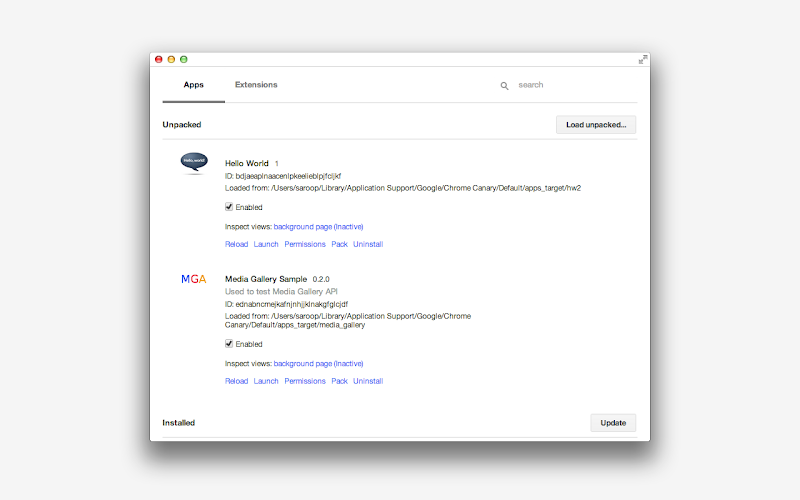Image resolution: width=800 pixels, height=500 pixels.
Task: Pack the Media Gallery Sample app
Action: (x=339, y=381)
